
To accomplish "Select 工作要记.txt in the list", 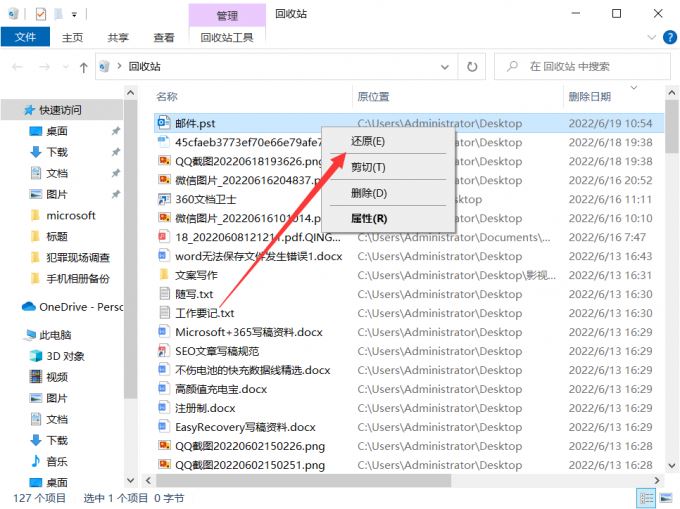I will click(205, 313).
